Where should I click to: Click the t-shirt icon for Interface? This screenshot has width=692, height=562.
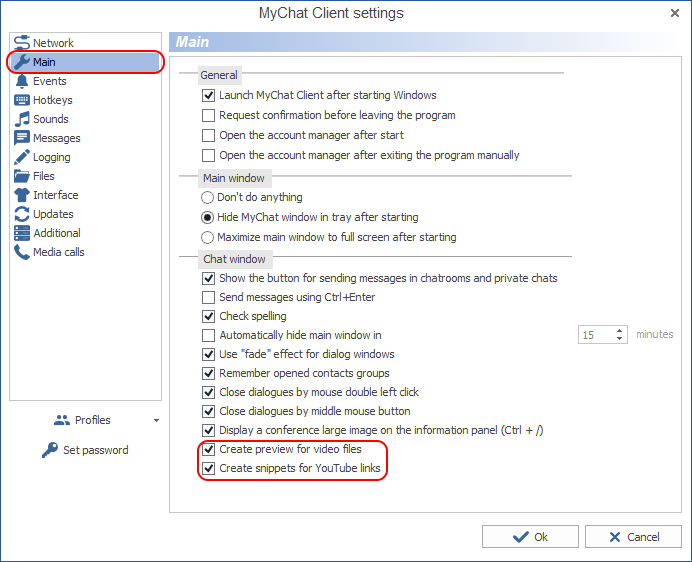[x=22, y=195]
